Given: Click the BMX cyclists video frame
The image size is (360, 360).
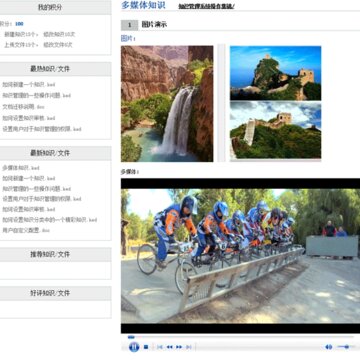Looking at the screenshot, I should tap(240, 256).
